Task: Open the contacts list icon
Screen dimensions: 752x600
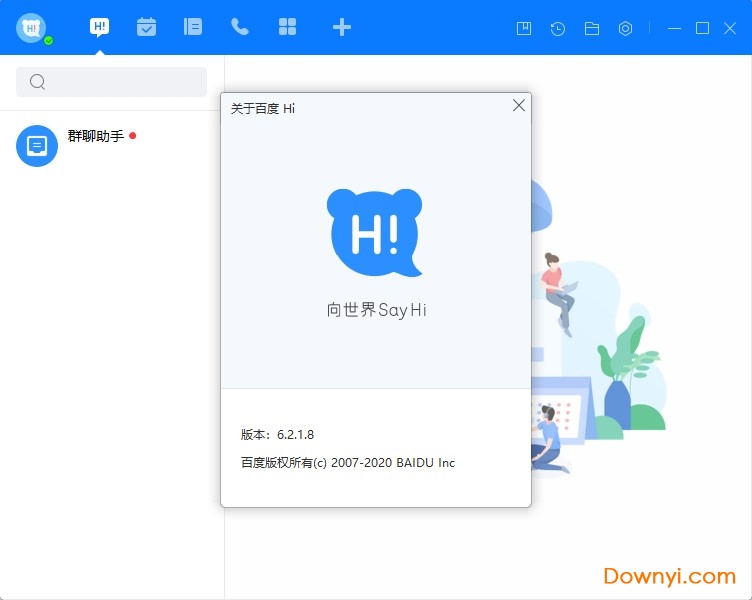Action: click(193, 27)
